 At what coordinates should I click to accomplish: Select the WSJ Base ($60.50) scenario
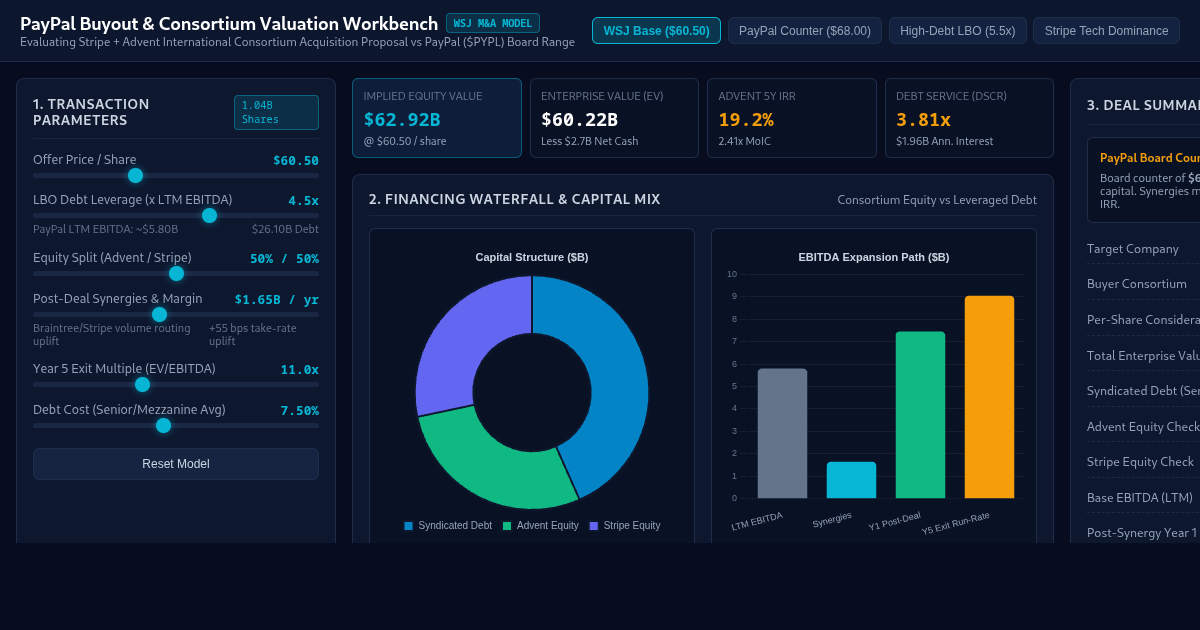pyautogui.click(x=656, y=31)
